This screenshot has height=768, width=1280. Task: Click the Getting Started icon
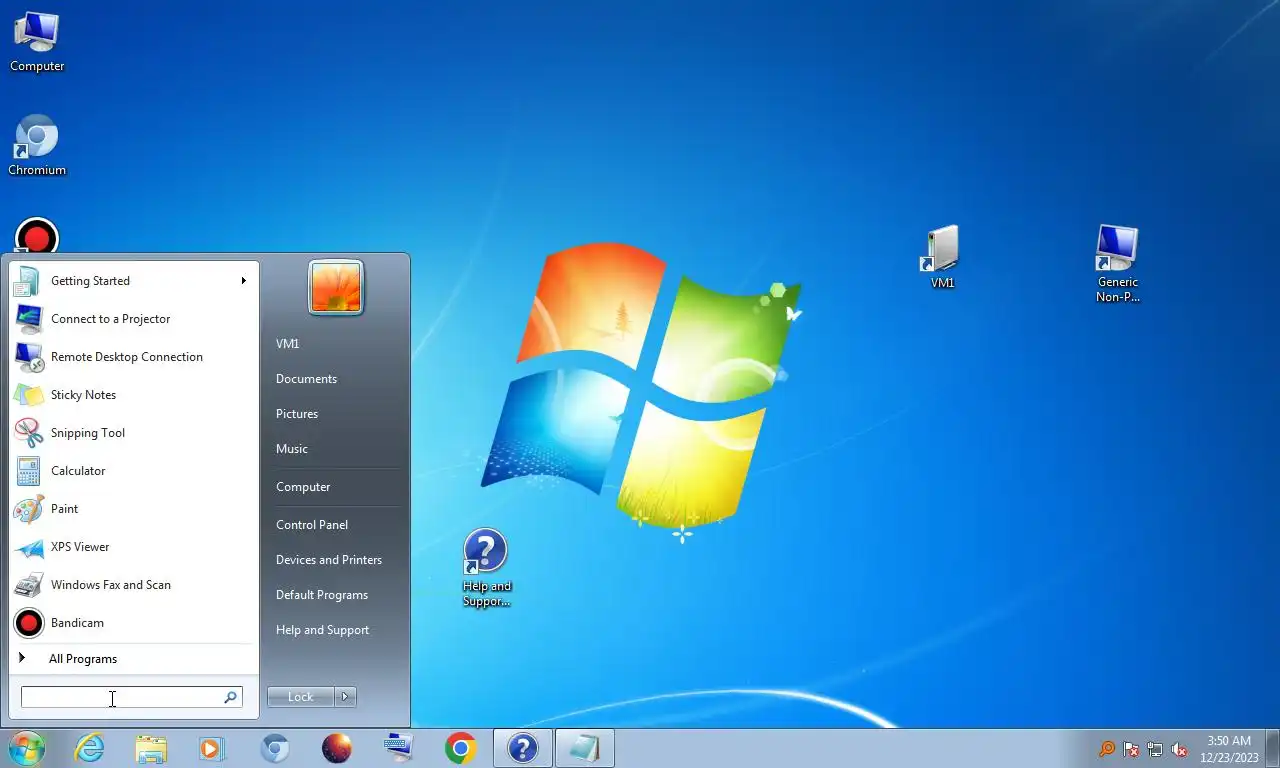[x=28, y=281]
